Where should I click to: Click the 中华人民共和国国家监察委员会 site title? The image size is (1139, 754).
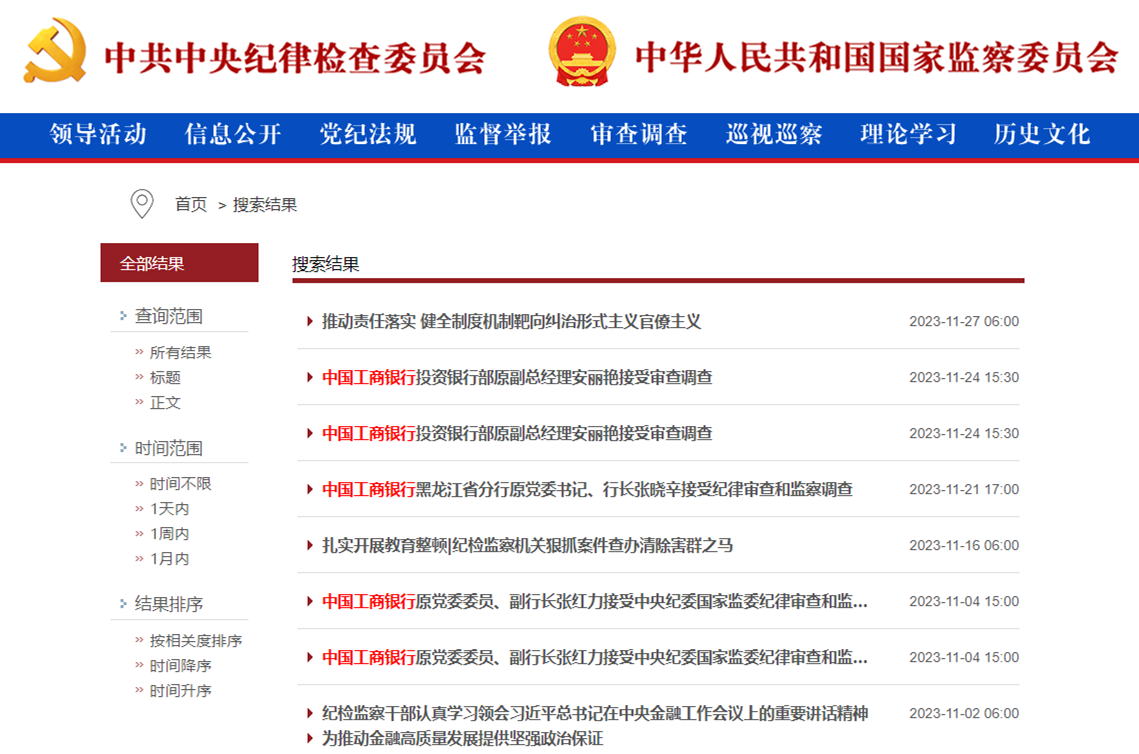coord(877,57)
